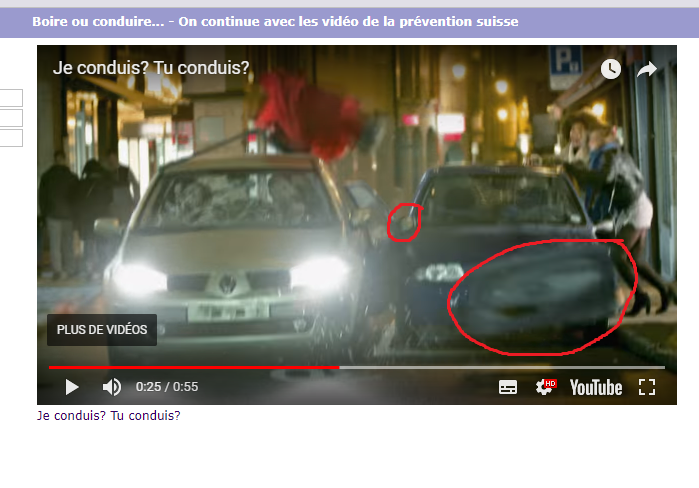
Task: Click the red-circled side mirror in the video
Action: pyautogui.click(x=404, y=222)
